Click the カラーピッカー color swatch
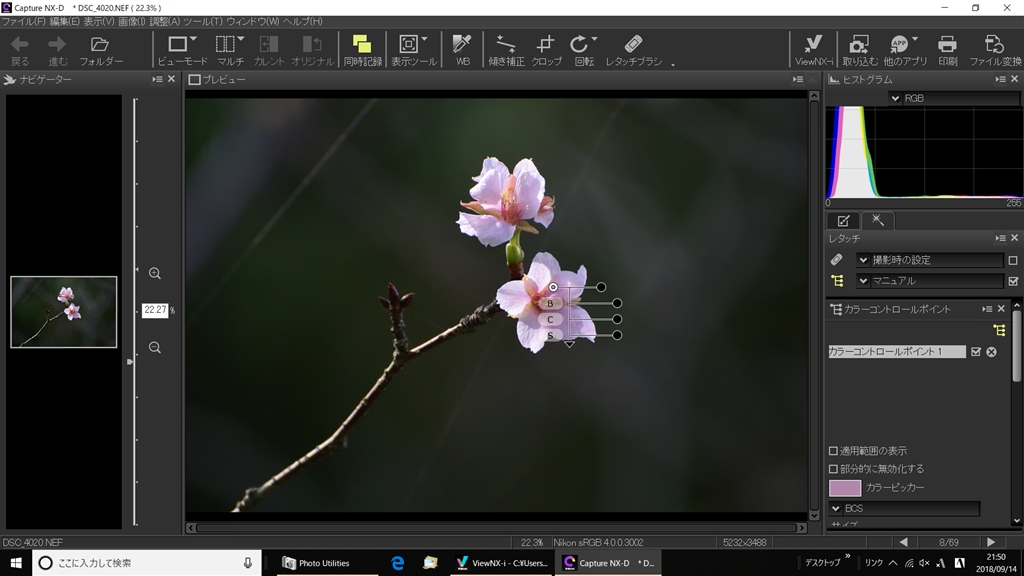1024x576 pixels. (x=844, y=488)
